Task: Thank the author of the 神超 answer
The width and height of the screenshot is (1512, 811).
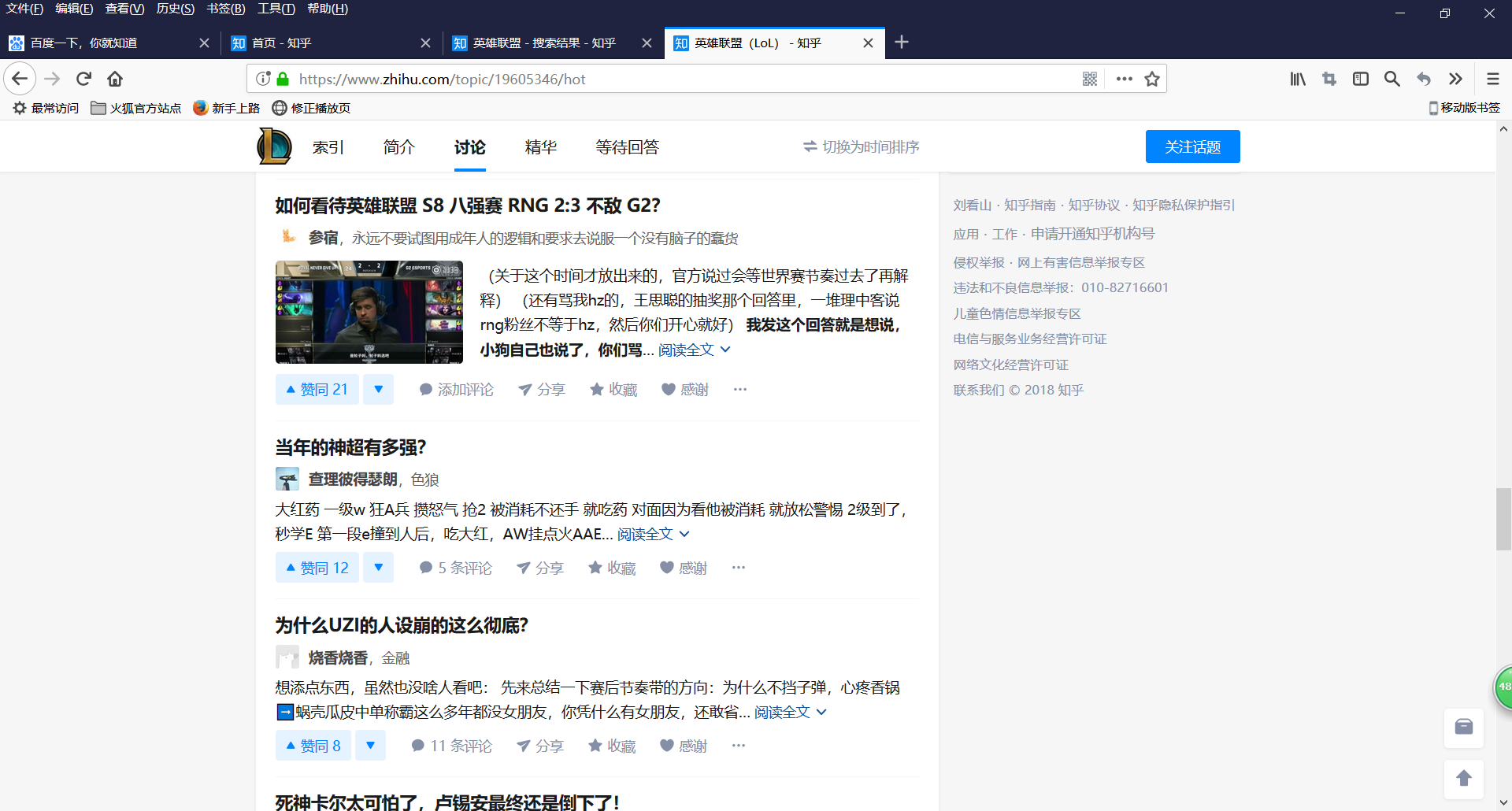Action: (684, 568)
